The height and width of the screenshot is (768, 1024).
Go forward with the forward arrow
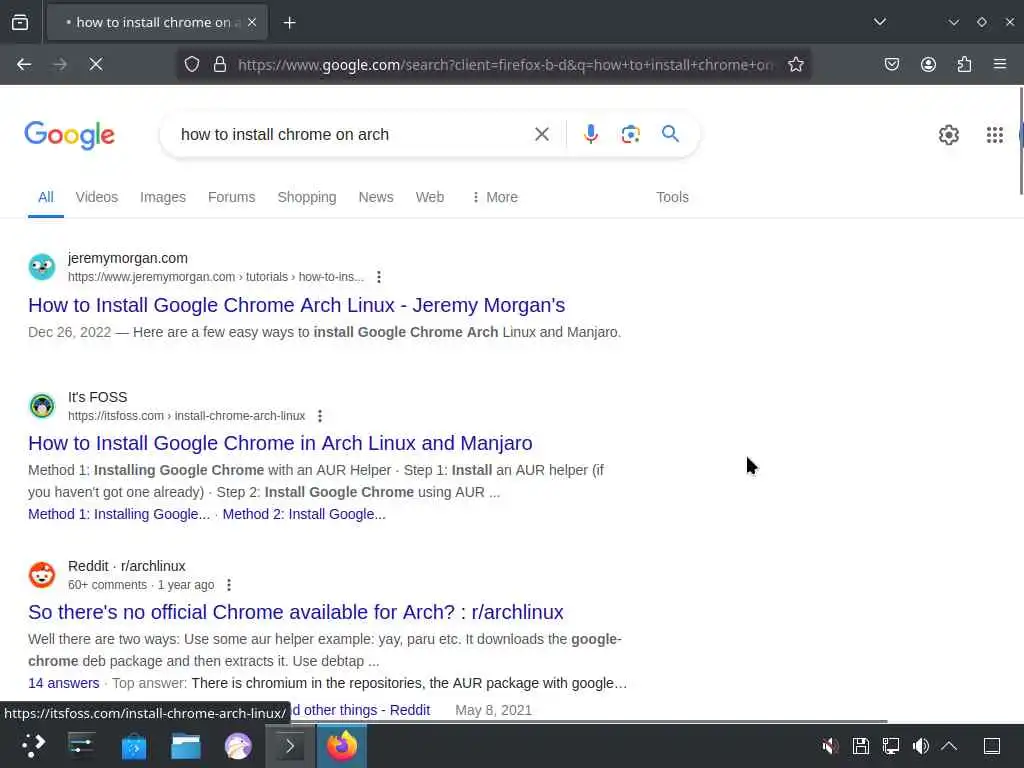59,64
